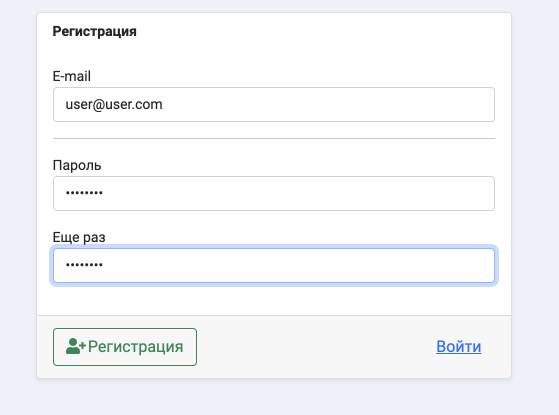
Task: Click the horizontal divider below the email field
Action: coord(274,138)
